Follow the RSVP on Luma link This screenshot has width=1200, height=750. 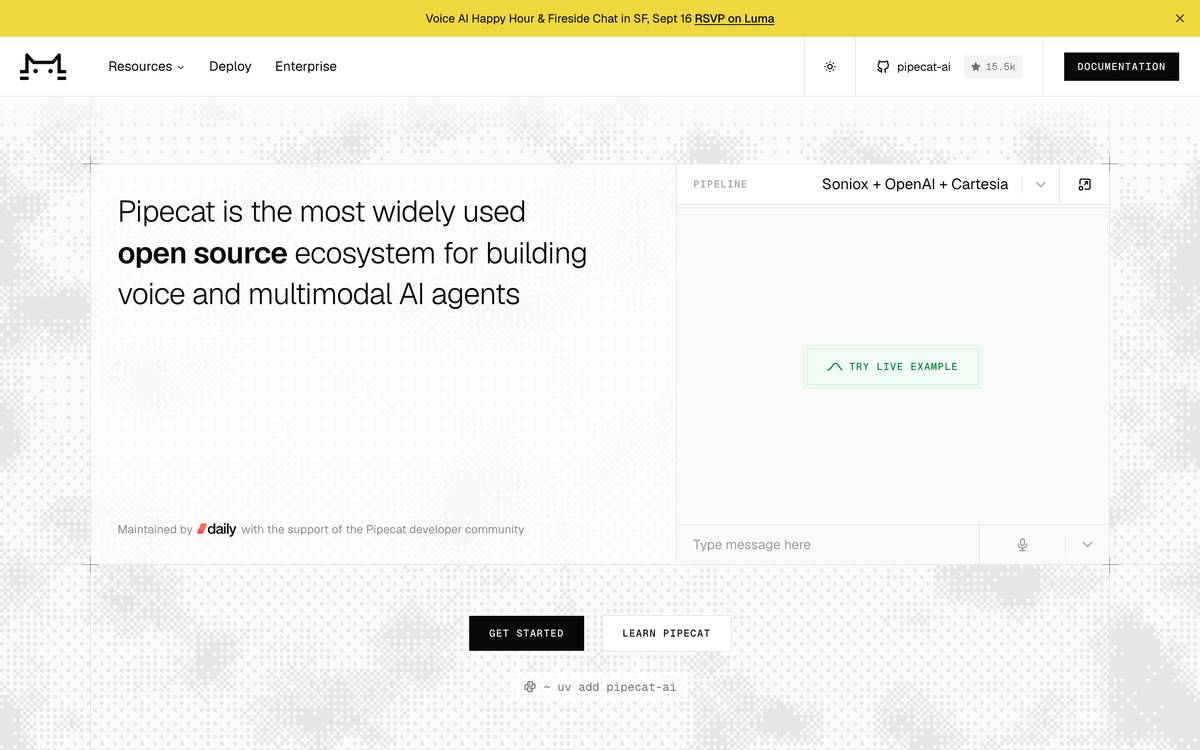(x=734, y=18)
